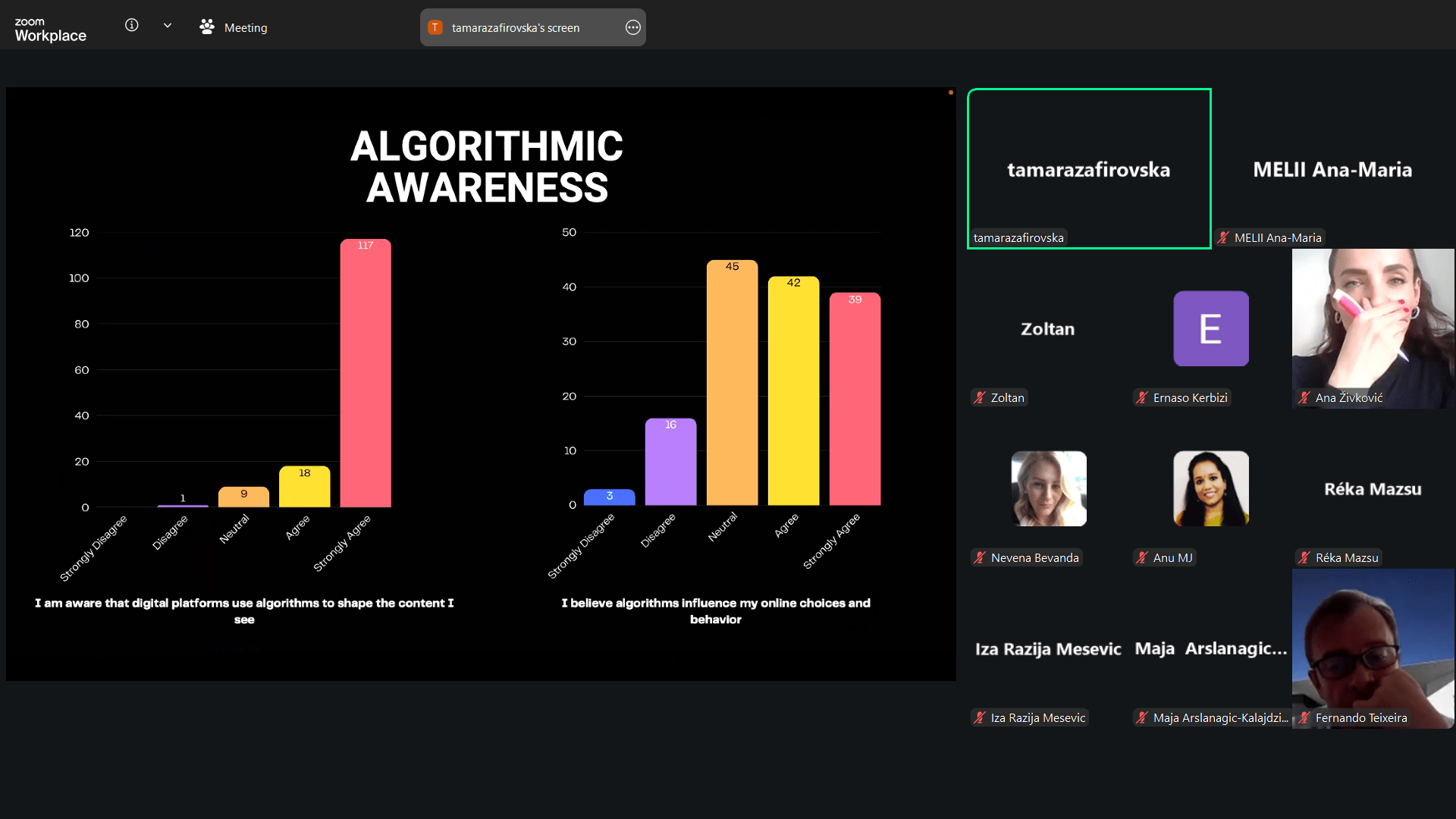The width and height of the screenshot is (1456, 819).
Task: Click the Meeting participants icon
Action: [206, 27]
